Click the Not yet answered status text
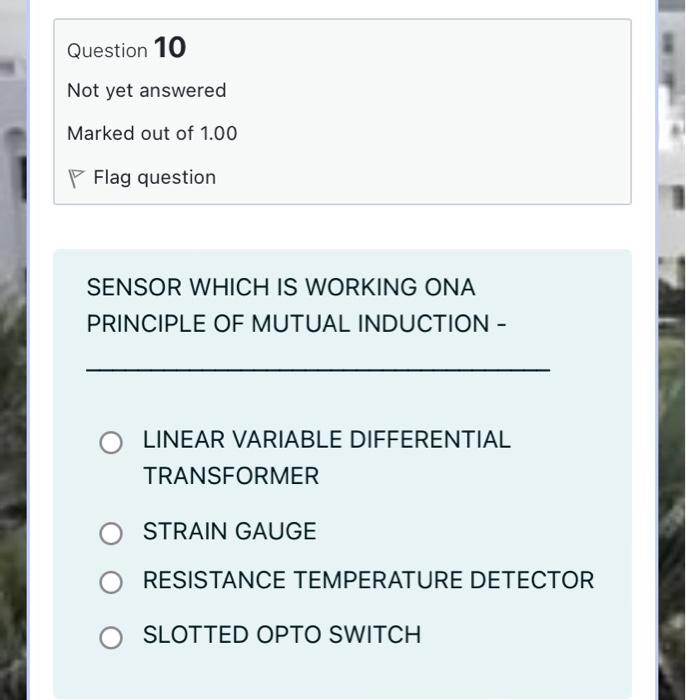The height and width of the screenshot is (700, 686). (x=146, y=91)
